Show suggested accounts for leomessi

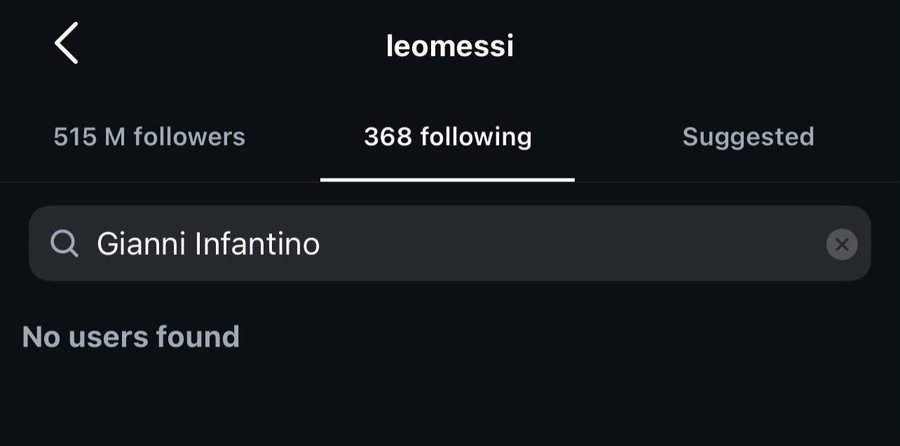click(748, 137)
